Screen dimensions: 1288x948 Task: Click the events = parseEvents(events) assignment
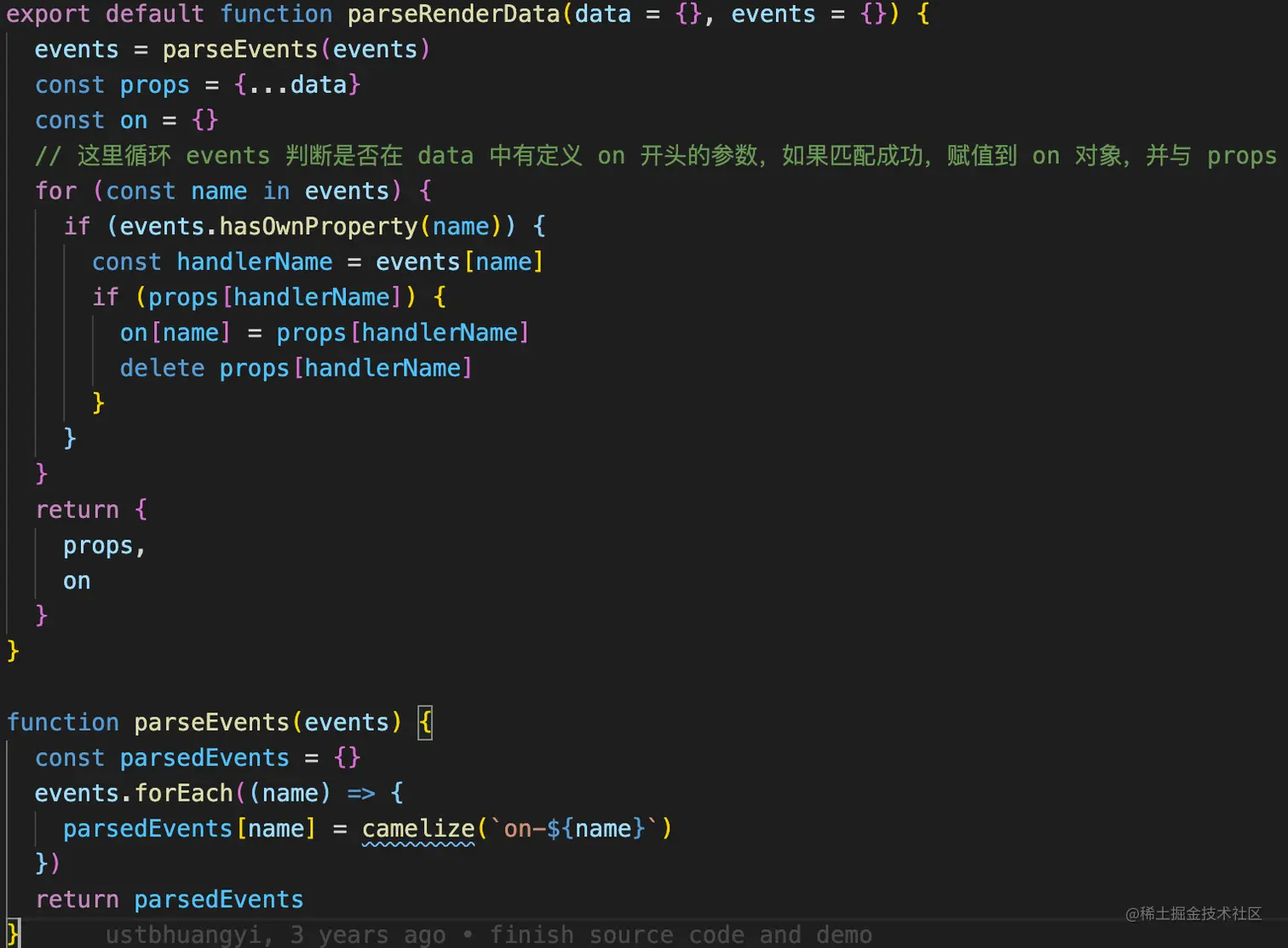230,49
